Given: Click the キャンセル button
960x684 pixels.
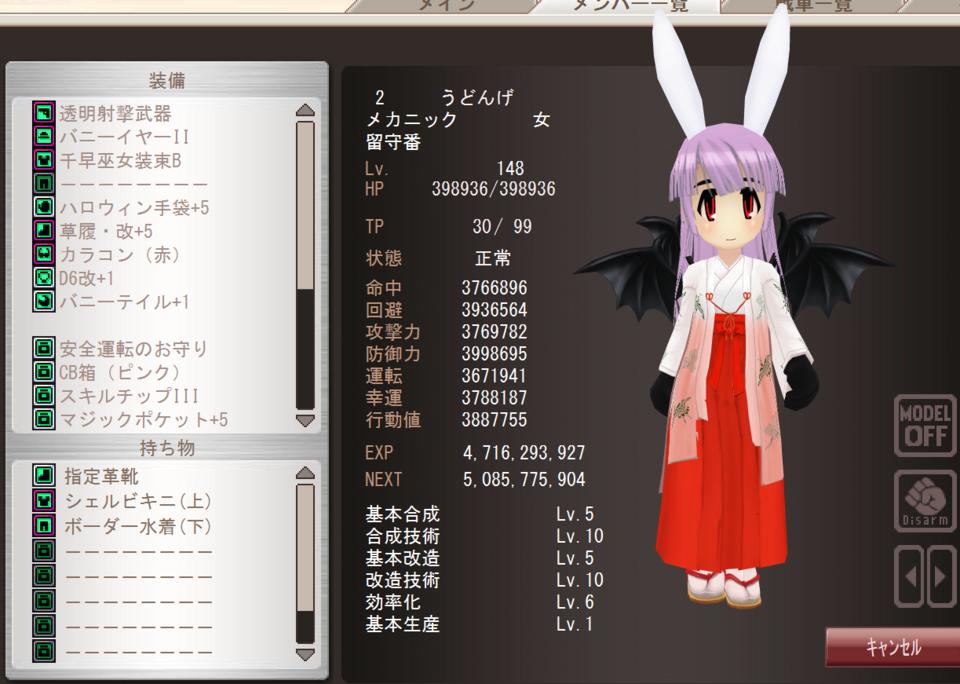Looking at the screenshot, I should click(893, 647).
